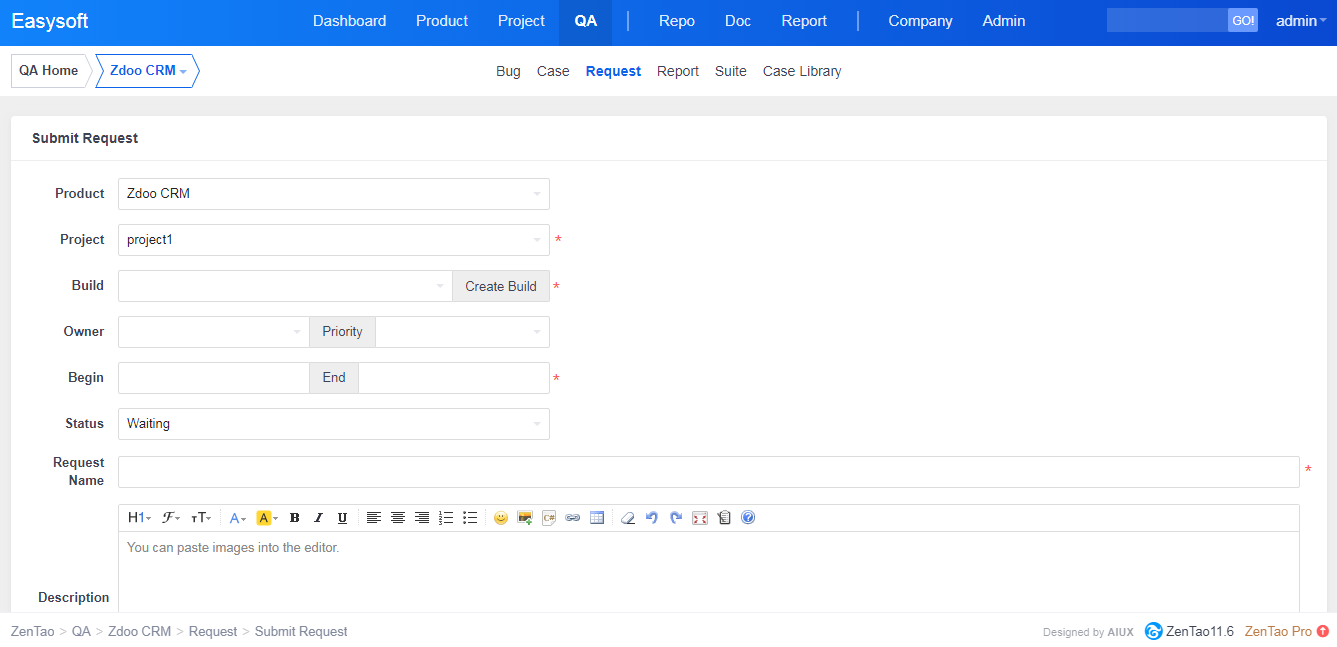Switch to the Bug tab

(508, 71)
